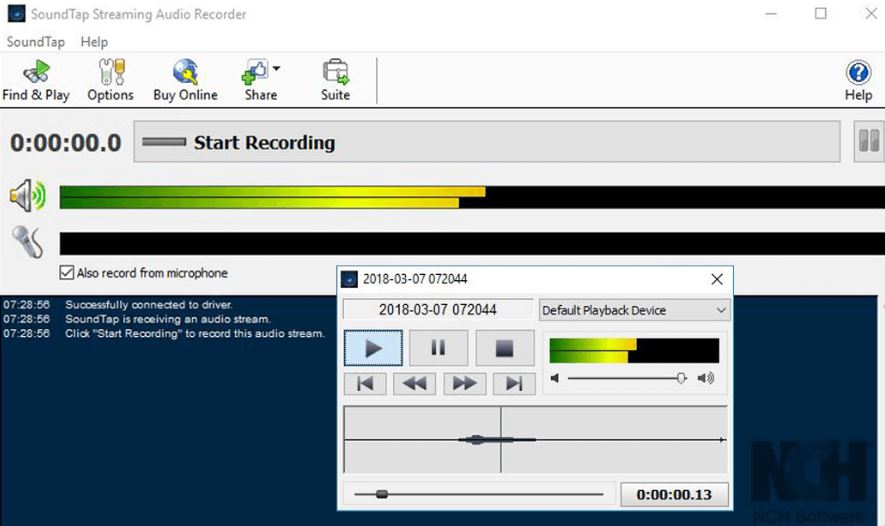Click the low volume speaker icon
This screenshot has height=526, width=885.
(x=555, y=378)
